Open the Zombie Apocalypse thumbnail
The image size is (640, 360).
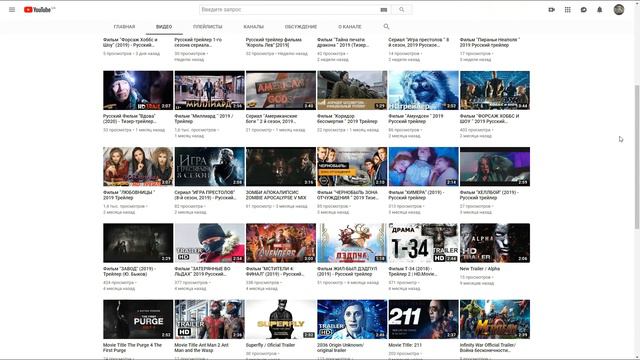pyautogui.click(x=281, y=167)
